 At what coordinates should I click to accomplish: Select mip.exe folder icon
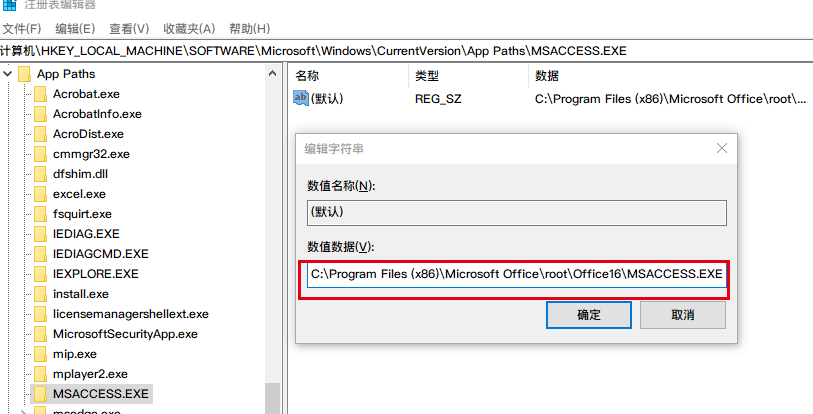pyautogui.click(x=40, y=354)
